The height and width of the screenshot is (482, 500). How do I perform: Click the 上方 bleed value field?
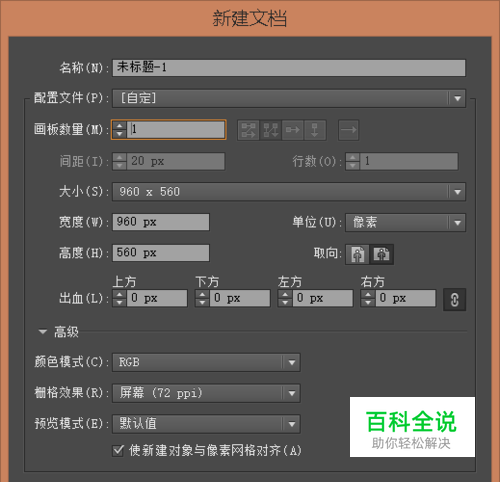pyautogui.click(x=157, y=298)
